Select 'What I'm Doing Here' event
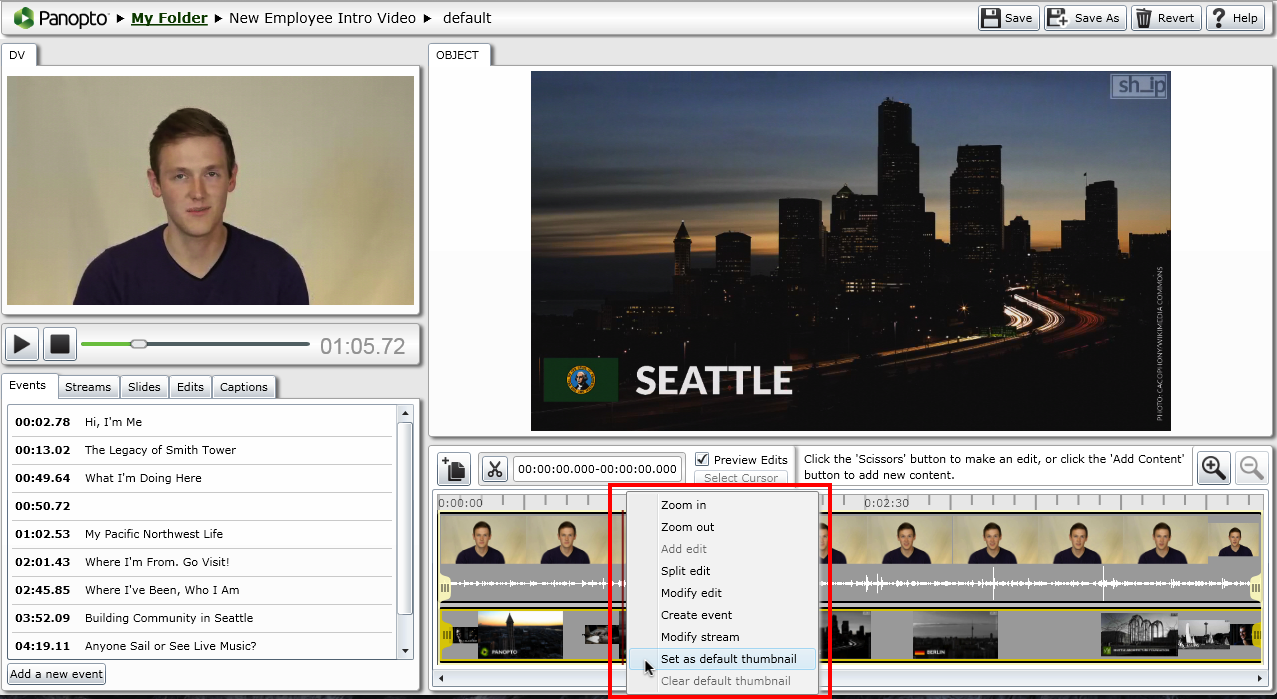 point(201,478)
